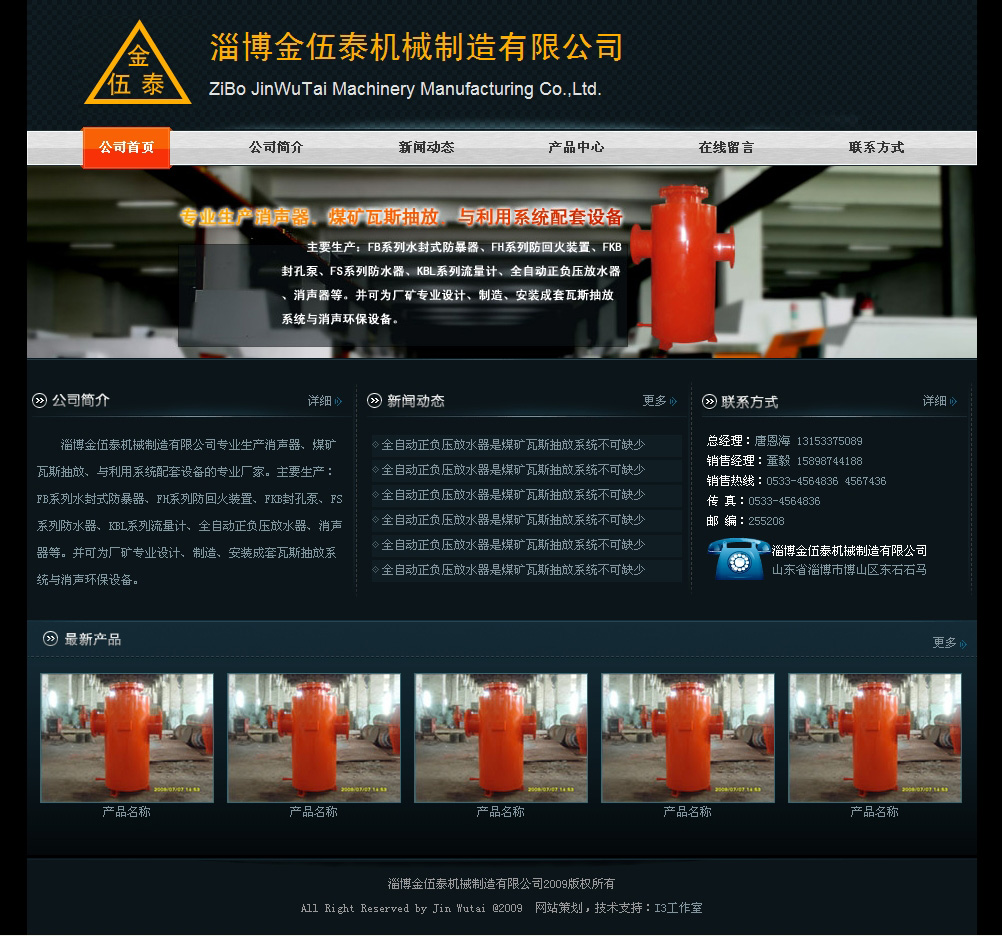Open the 公司首页 navigation tab

[127, 148]
